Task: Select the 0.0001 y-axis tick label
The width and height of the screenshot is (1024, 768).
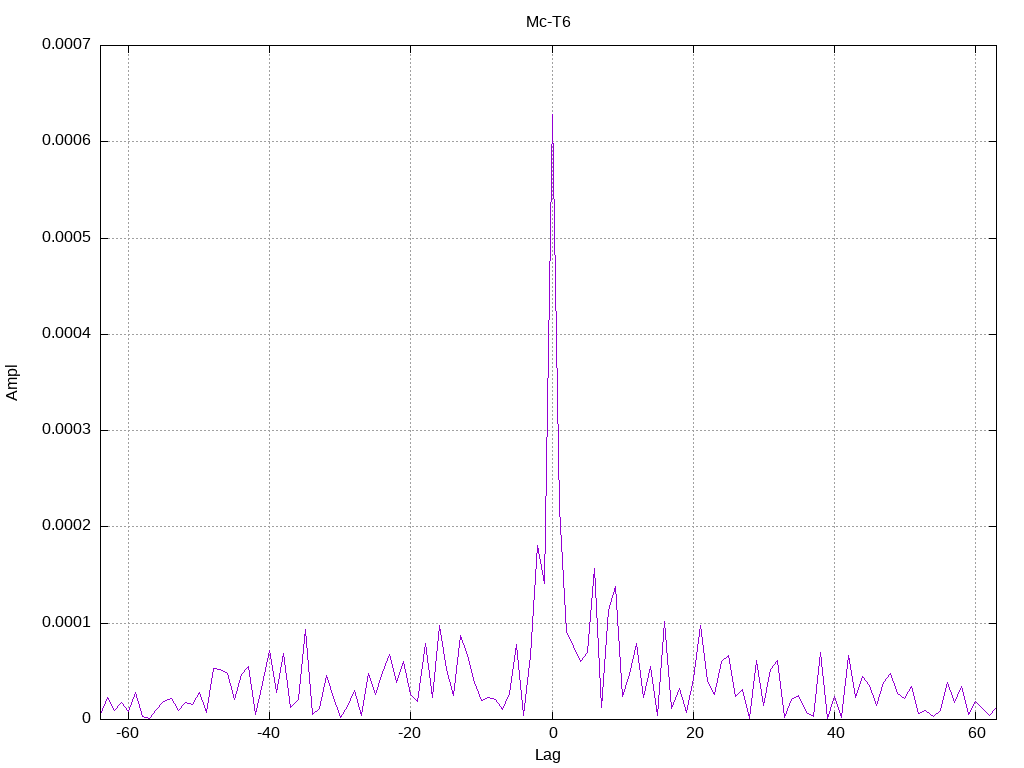Action: point(67,622)
